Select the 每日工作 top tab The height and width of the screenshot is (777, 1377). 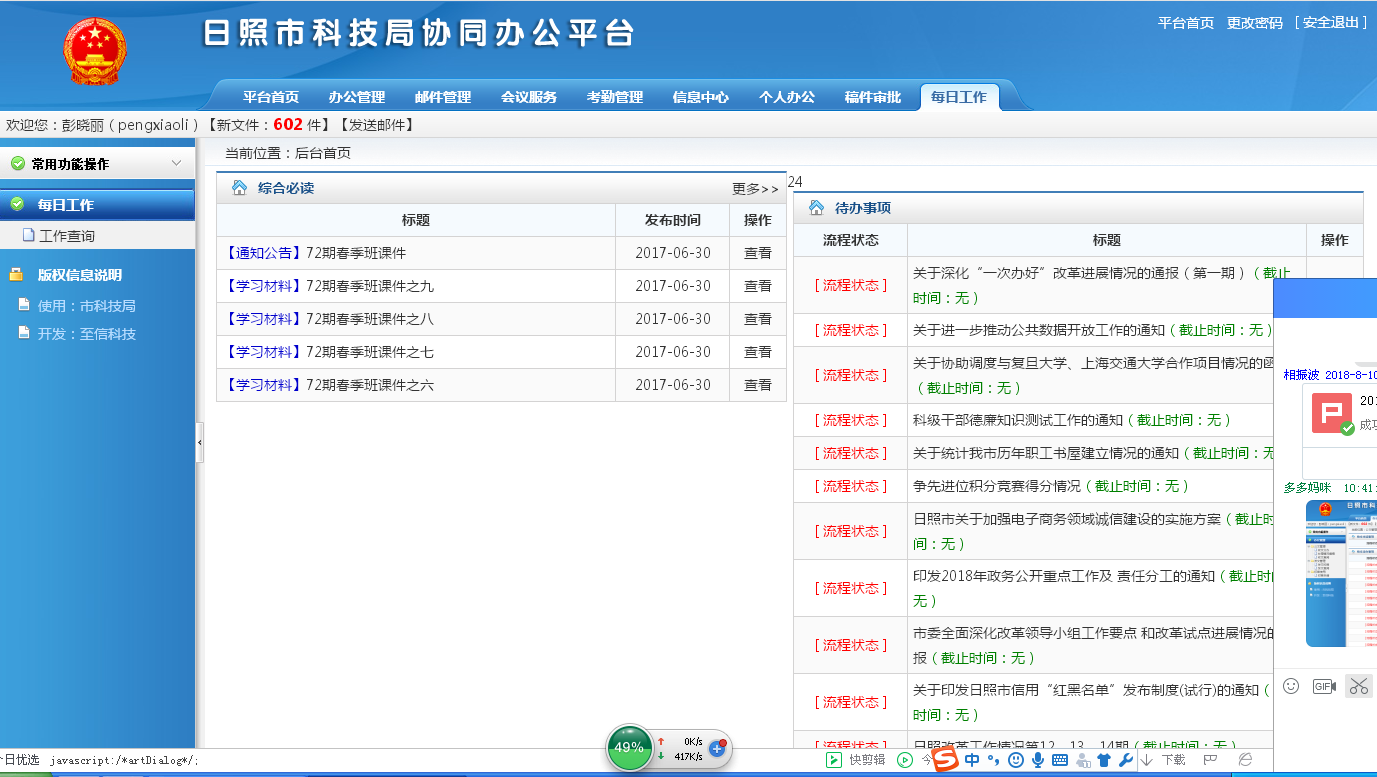click(959, 96)
